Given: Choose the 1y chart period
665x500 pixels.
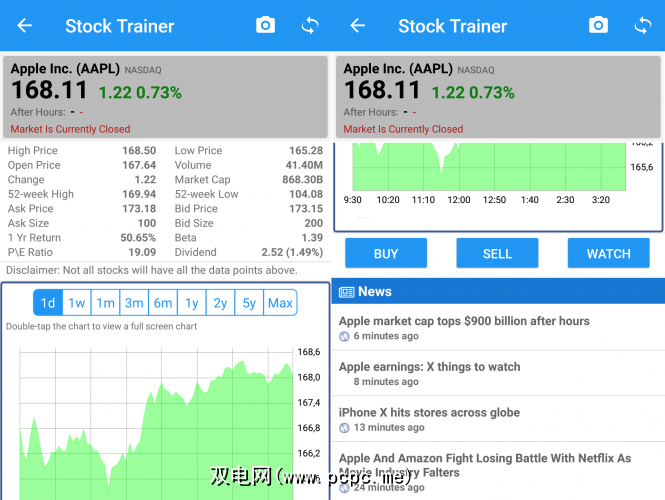Looking at the screenshot, I should [x=192, y=303].
